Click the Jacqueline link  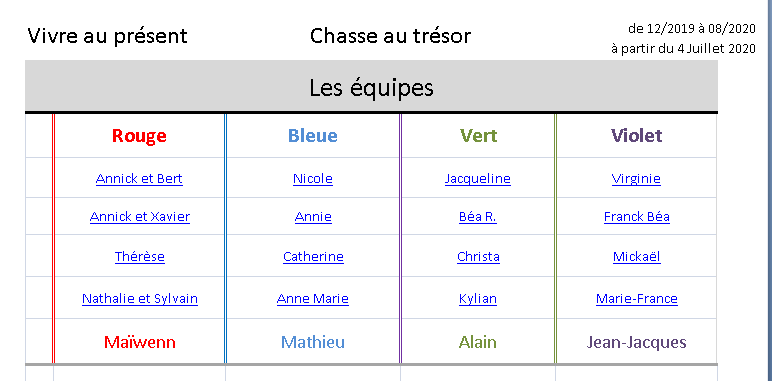[478, 178]
